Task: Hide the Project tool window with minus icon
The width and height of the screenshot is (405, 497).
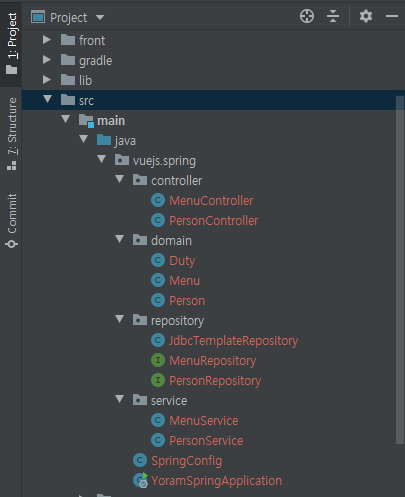Action: (x=392, y=16)
